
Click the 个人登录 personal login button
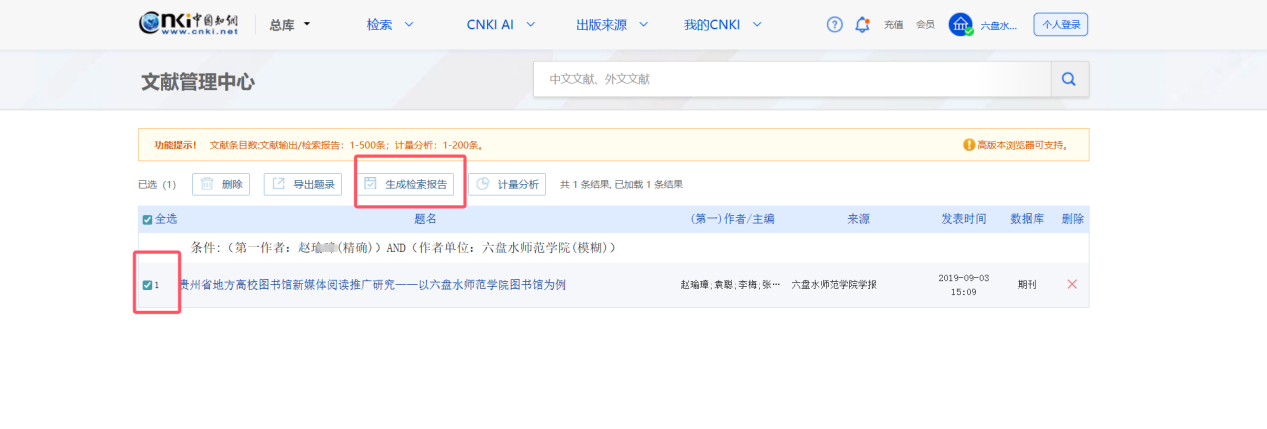(1060, 25)
